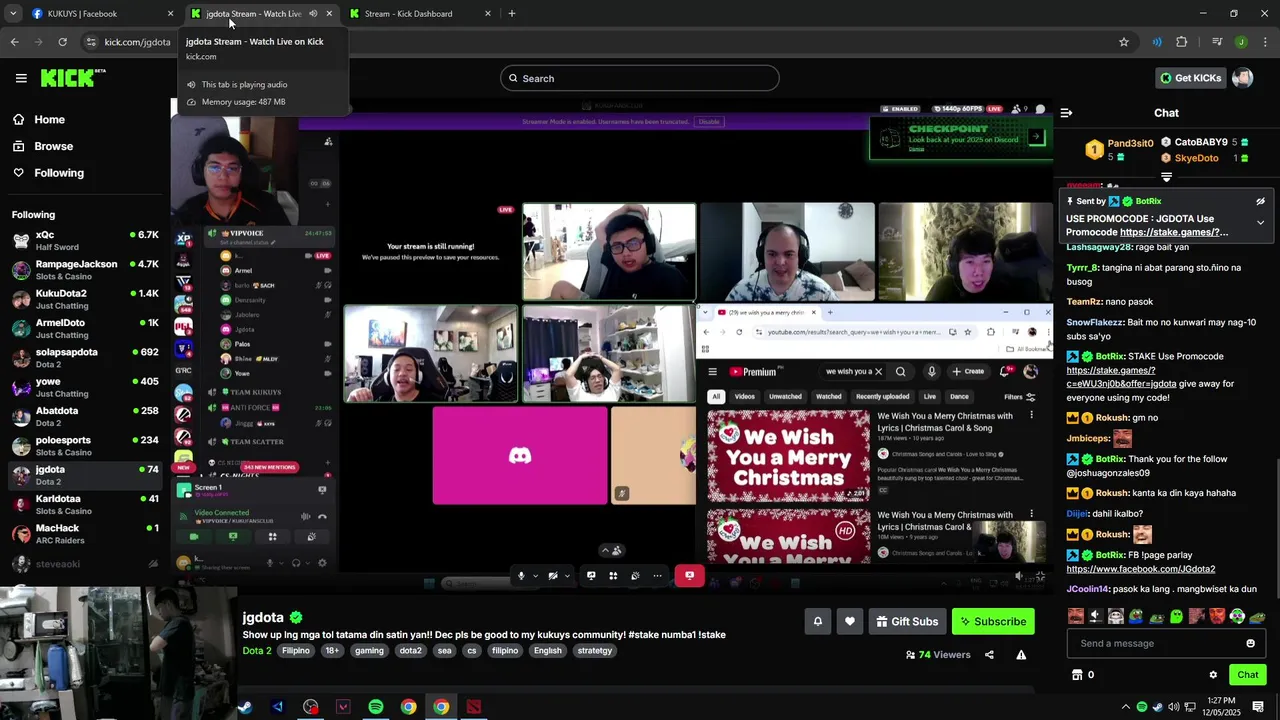This screenshot has height=720, width=1280.
Task: Open xQc channel in Following list
Action: tap(85, 240)
